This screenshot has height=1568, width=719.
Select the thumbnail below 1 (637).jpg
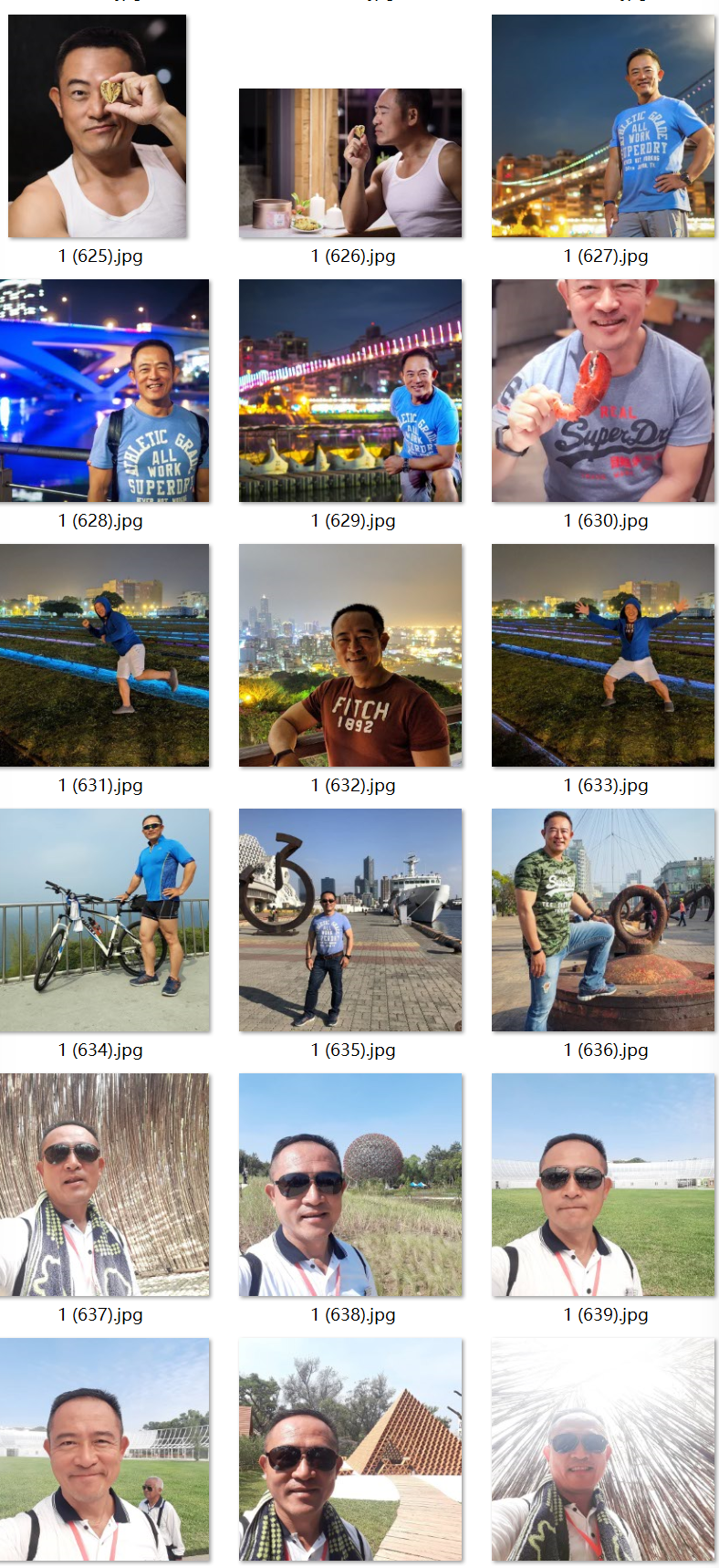pos(104,1449)
